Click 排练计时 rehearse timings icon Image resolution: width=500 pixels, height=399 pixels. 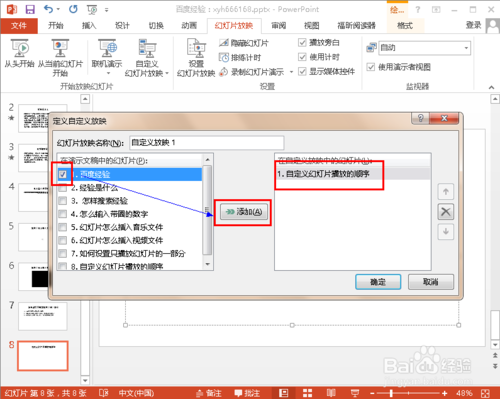pyautogui.click(x=224, y=57)
